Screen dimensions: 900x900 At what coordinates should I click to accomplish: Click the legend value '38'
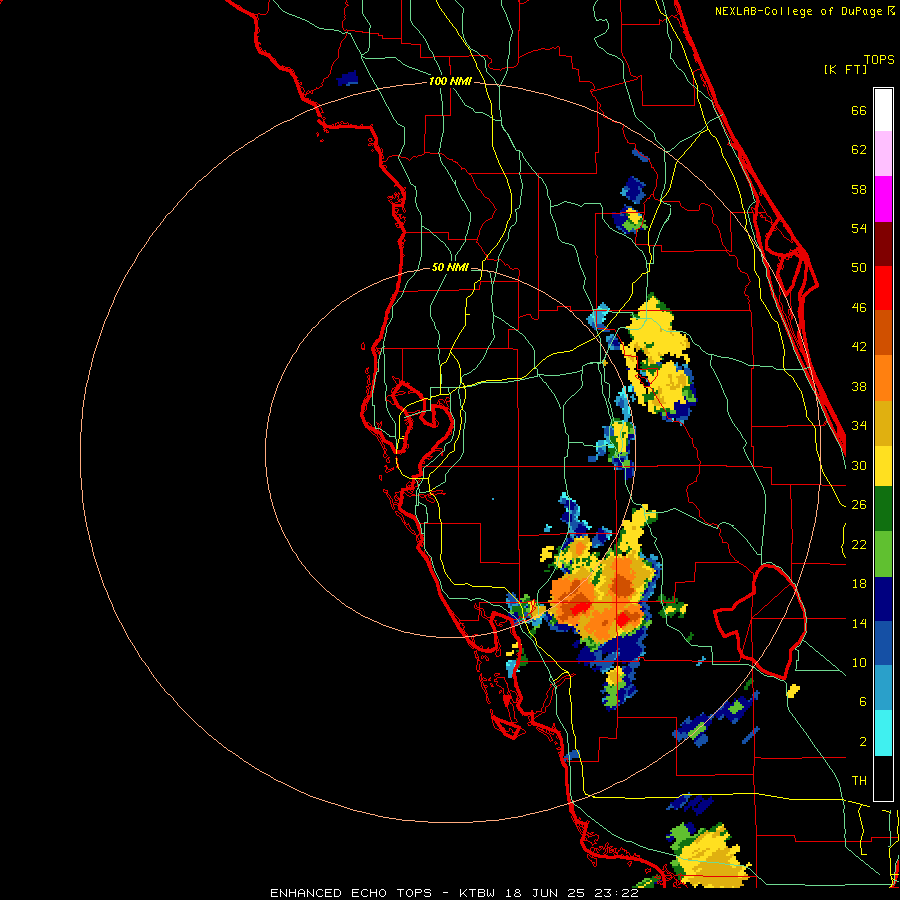tap(859, 387)
